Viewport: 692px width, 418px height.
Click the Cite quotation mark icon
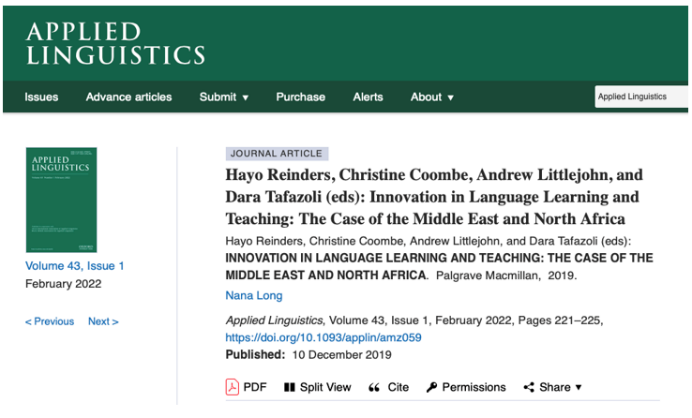click(374, 387)
